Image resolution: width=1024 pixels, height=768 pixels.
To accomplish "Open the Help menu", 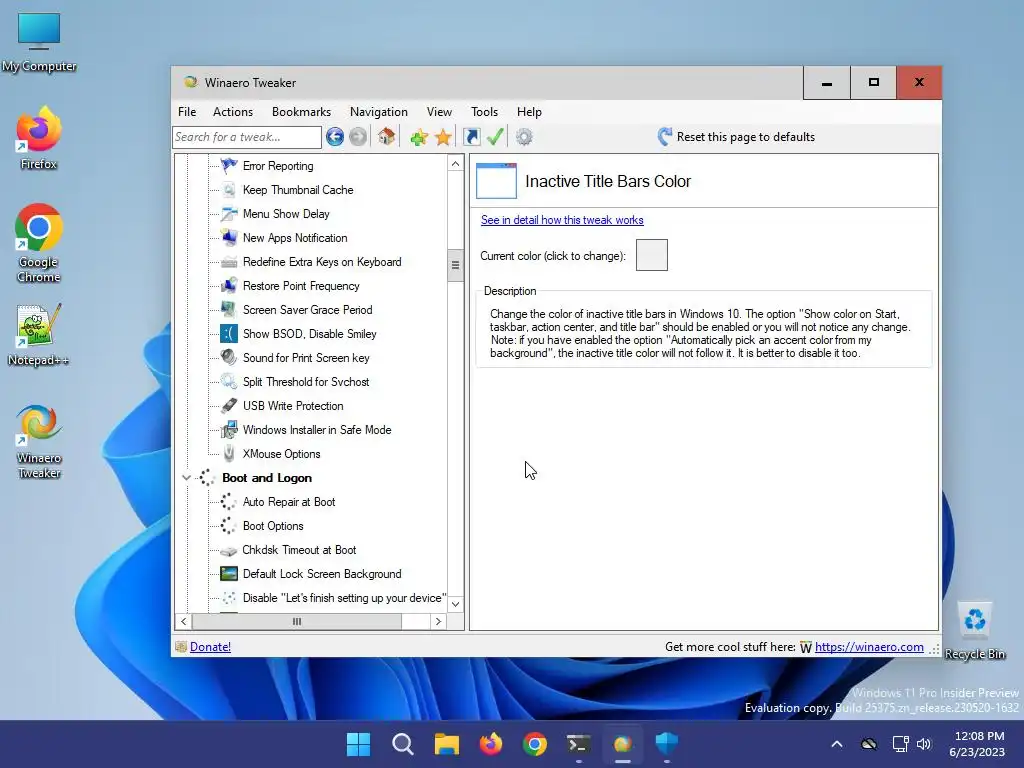I will 529,112.
